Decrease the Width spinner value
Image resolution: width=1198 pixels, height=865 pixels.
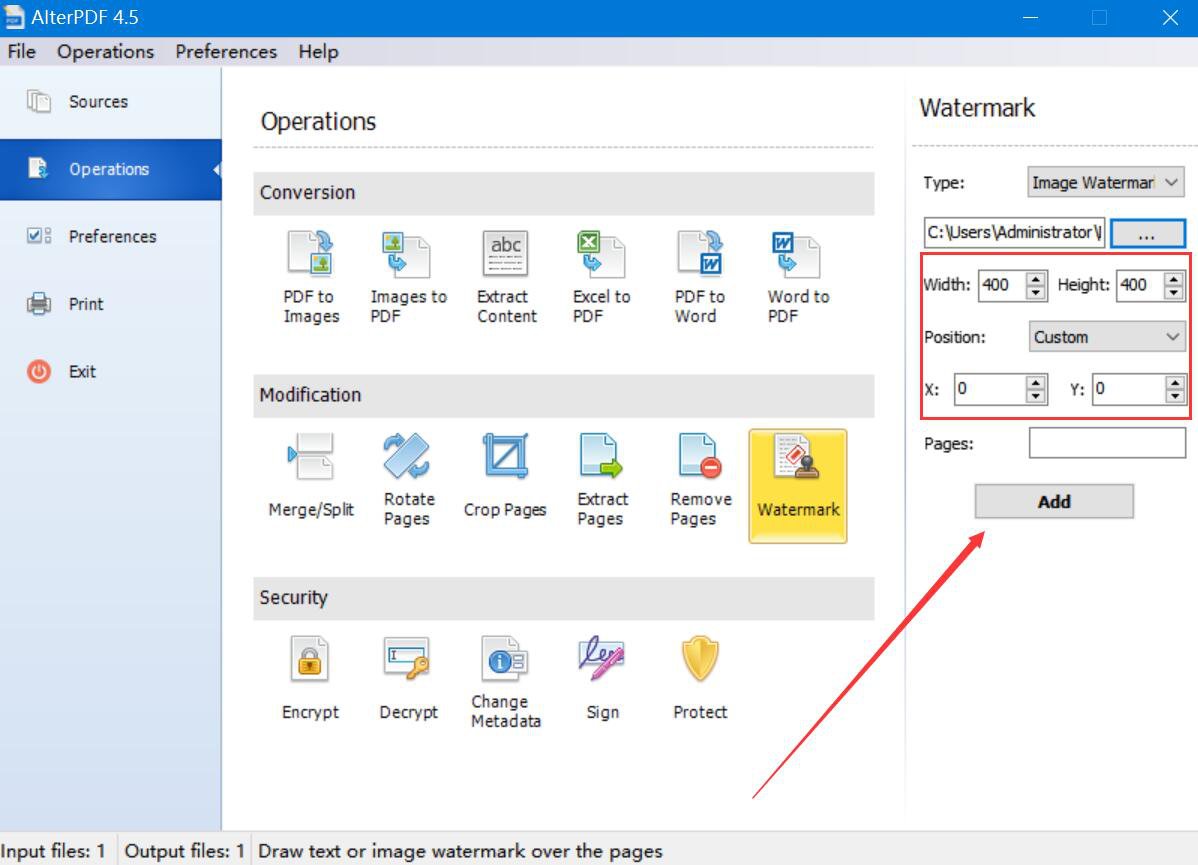pyautogui.click(x=1036, y=293)
